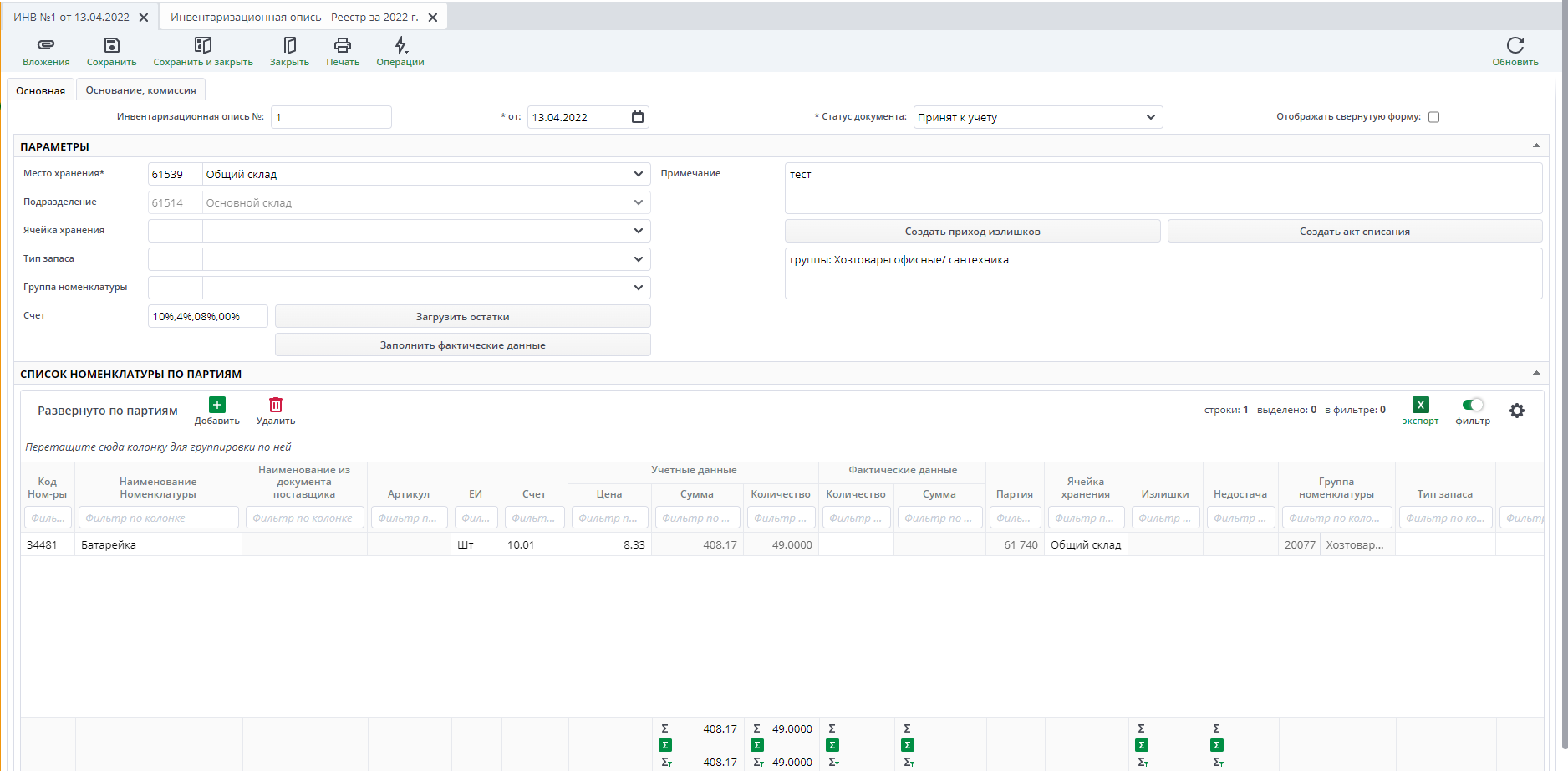Open grid settings gear icon
The width and height of the screenshot is (1568, 771).
(x=1517, y=411)
